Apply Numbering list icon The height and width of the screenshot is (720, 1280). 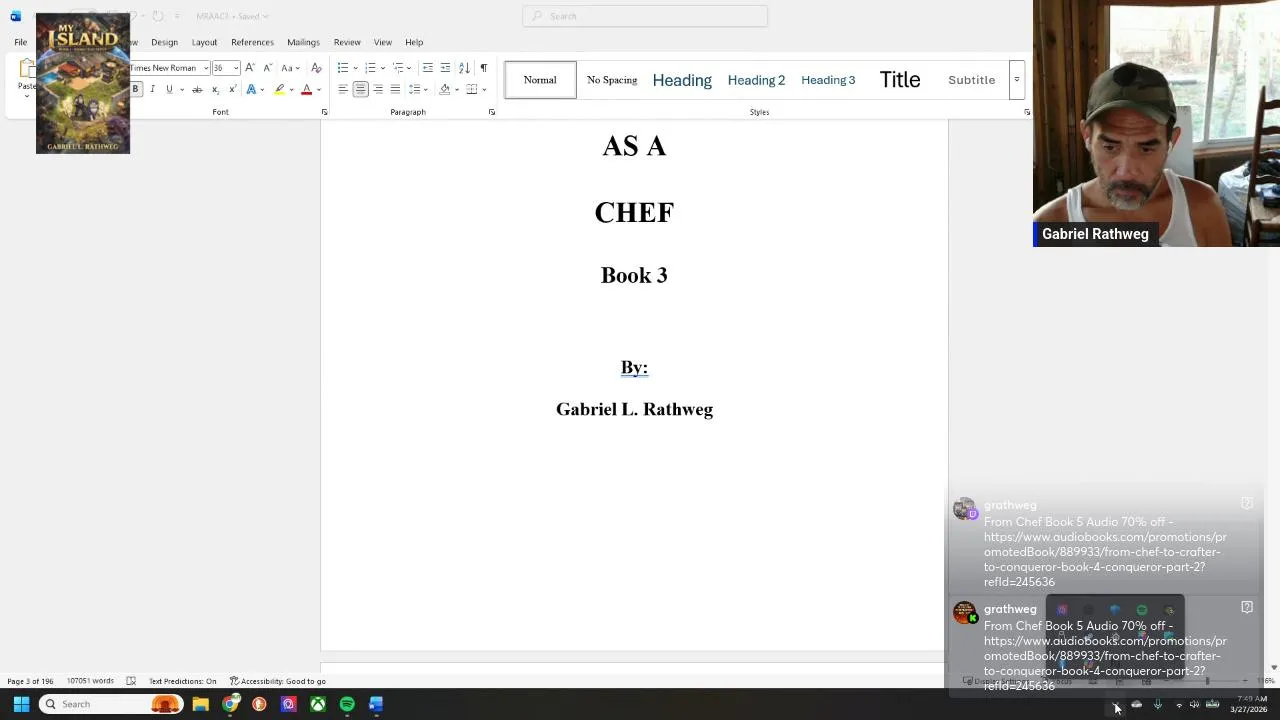[370, 68]
